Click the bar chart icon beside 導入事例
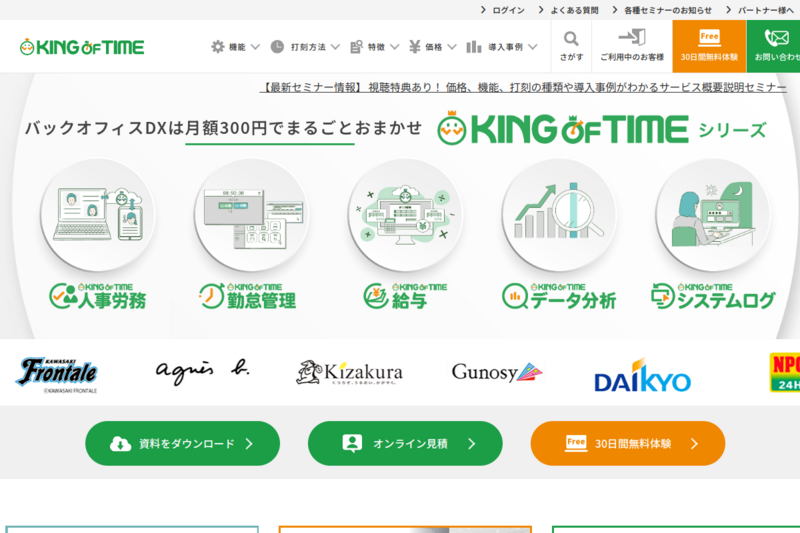This screenshot has width=800, height=533. [x=473, y=47]
